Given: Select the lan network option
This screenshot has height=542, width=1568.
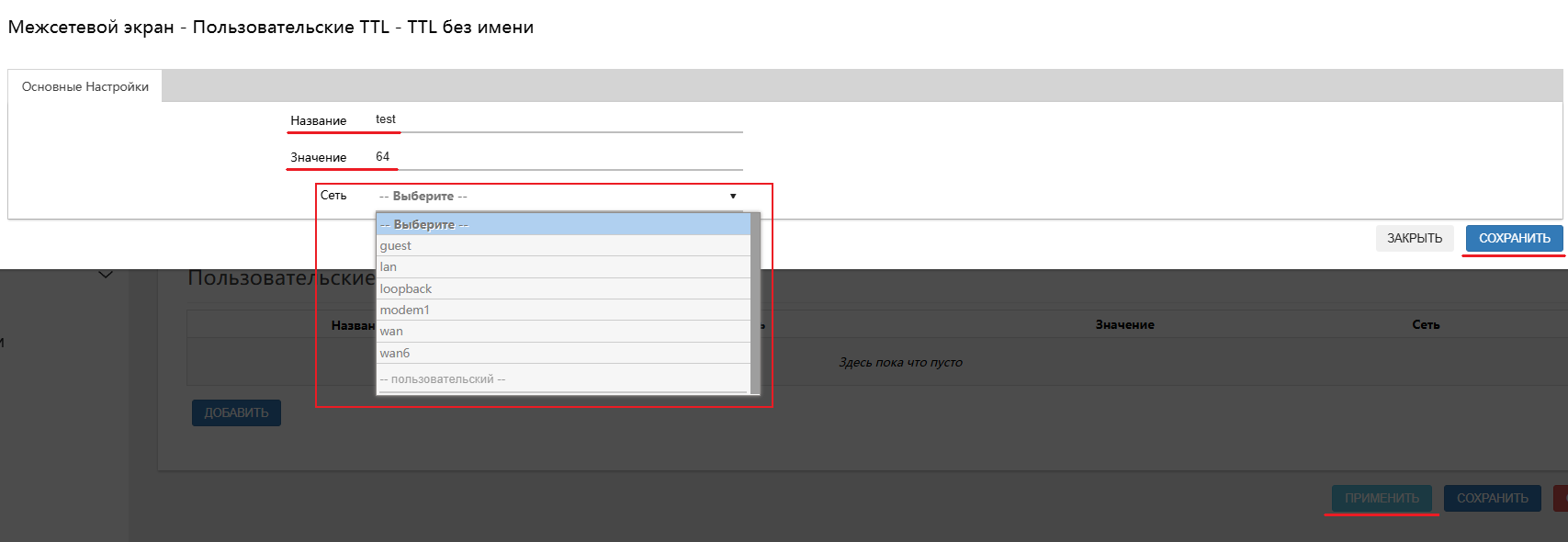Looking at the screenshot, I should 562,266.
